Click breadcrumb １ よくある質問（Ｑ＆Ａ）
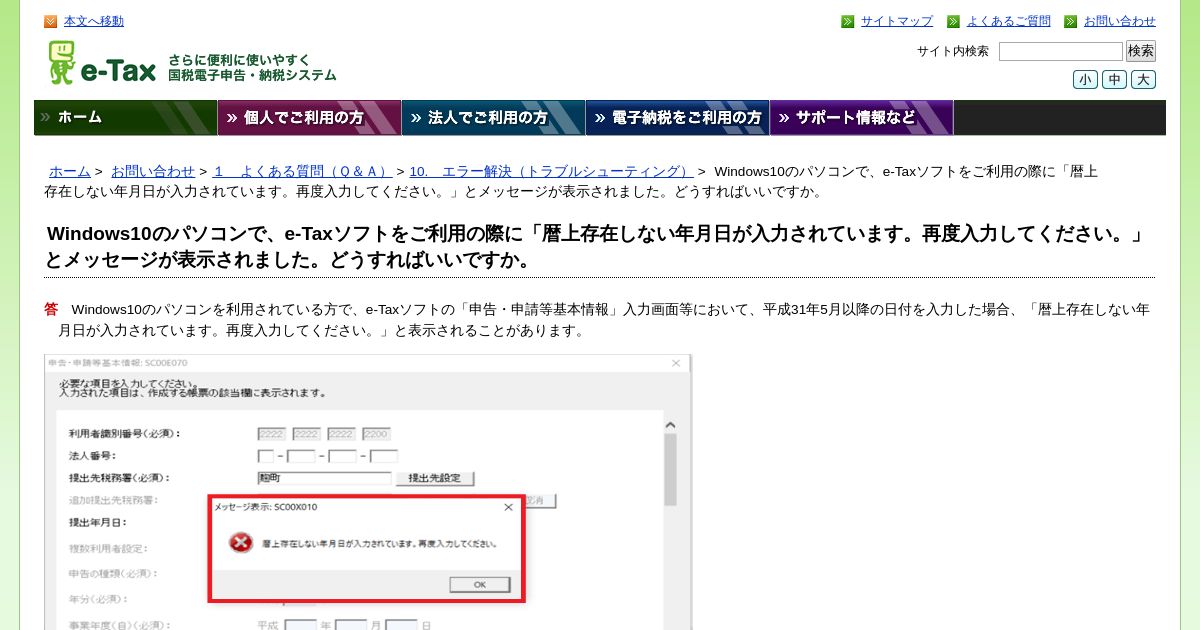Image resolution: width=1200 pixels, height=630 pixels. [300, 171]
